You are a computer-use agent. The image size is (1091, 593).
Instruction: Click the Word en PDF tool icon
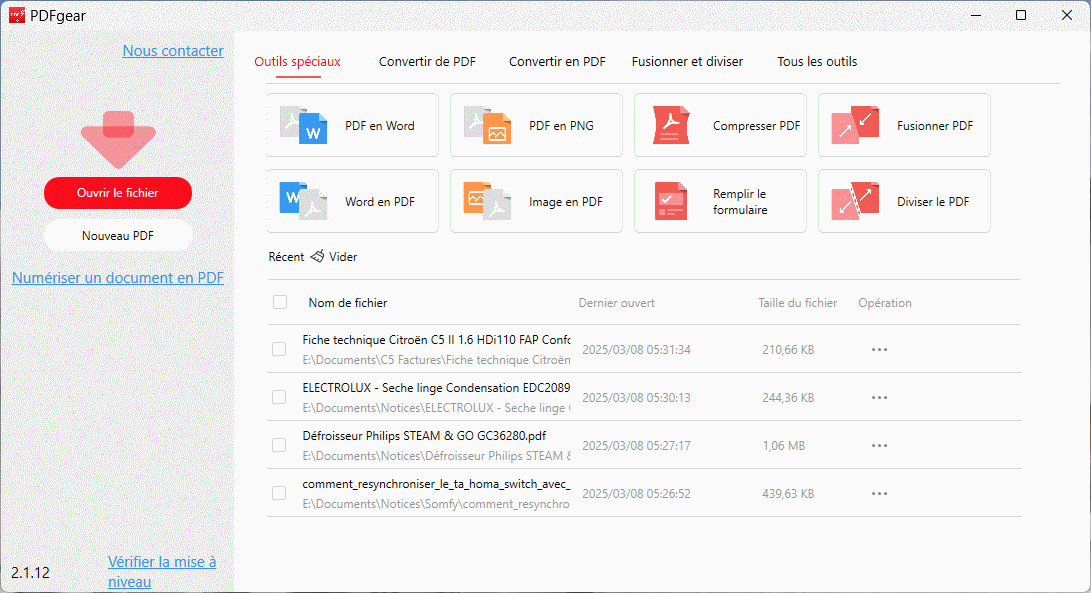(x=303, y=201)
